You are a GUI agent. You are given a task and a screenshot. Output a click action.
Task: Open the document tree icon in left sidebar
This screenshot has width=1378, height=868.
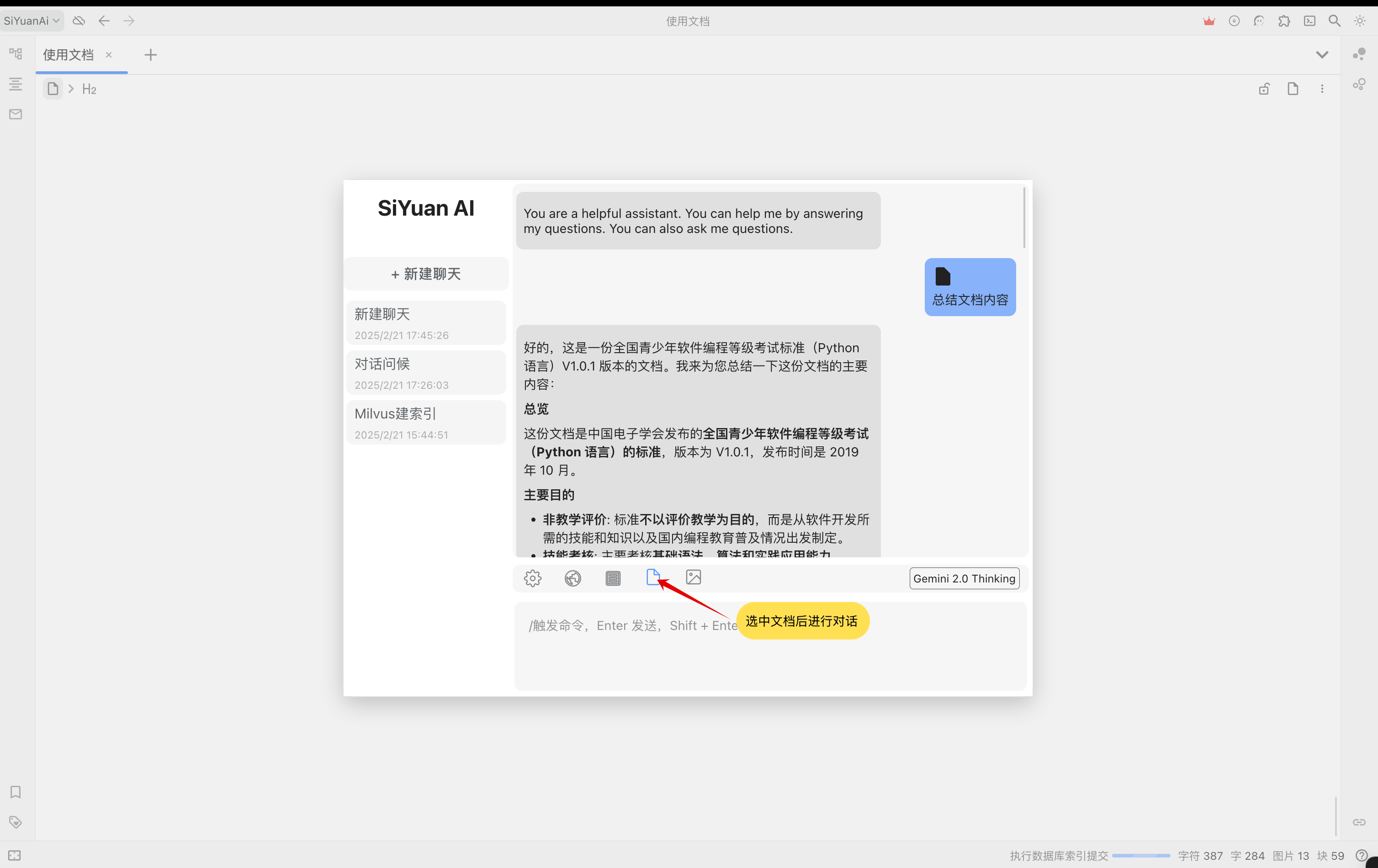coord(16,53)
